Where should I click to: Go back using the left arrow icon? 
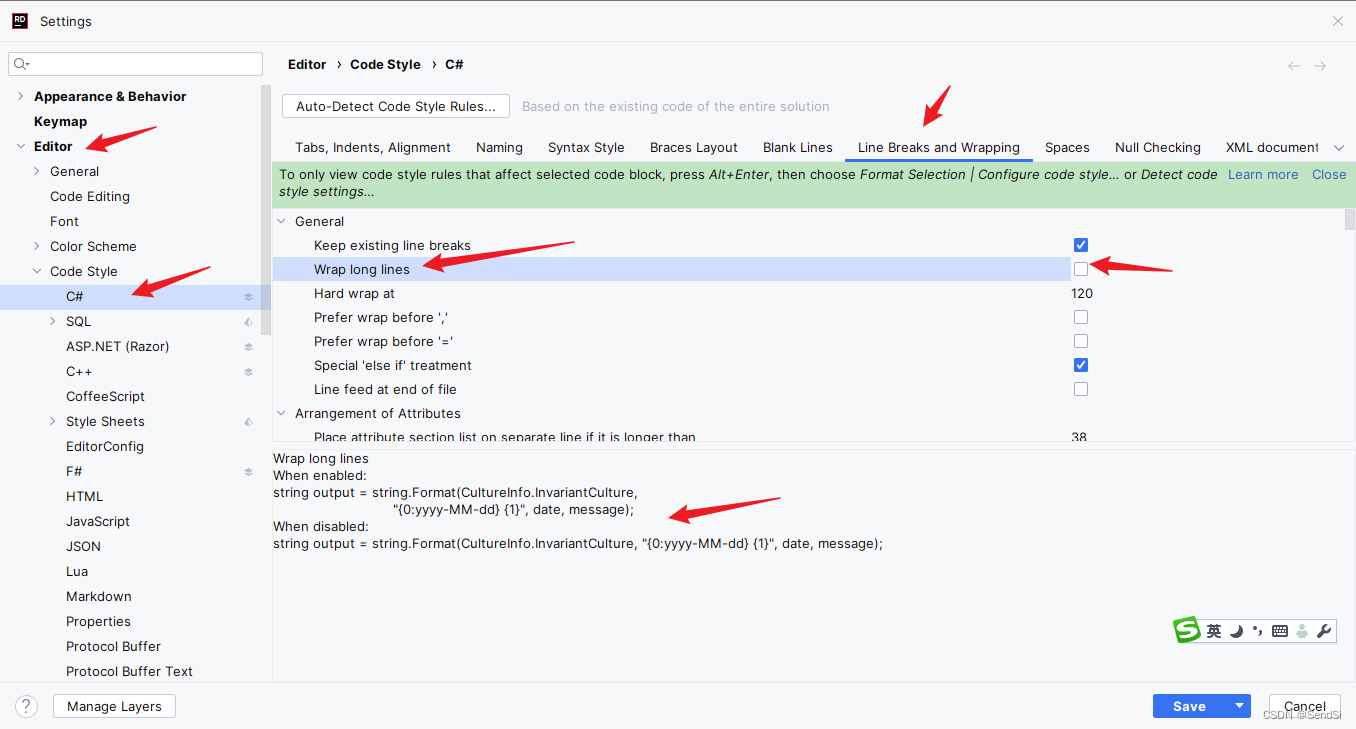click(x=1294, y=65)
